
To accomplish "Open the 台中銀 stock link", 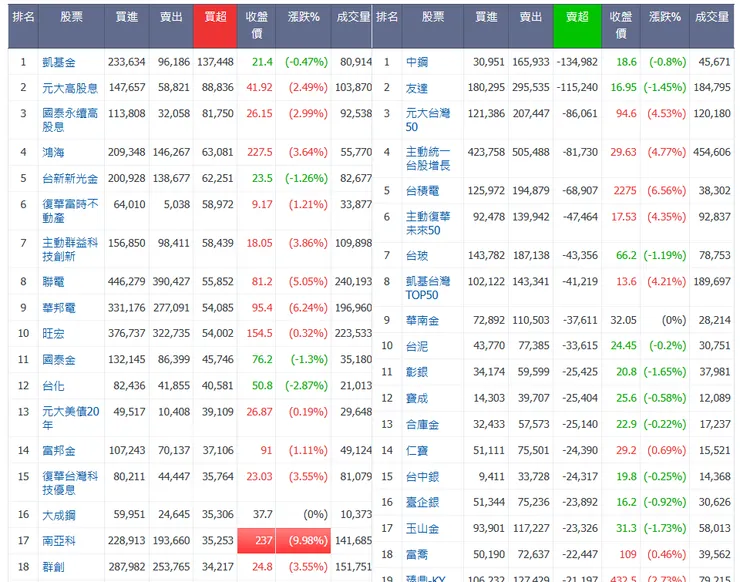I will (422, 477).
